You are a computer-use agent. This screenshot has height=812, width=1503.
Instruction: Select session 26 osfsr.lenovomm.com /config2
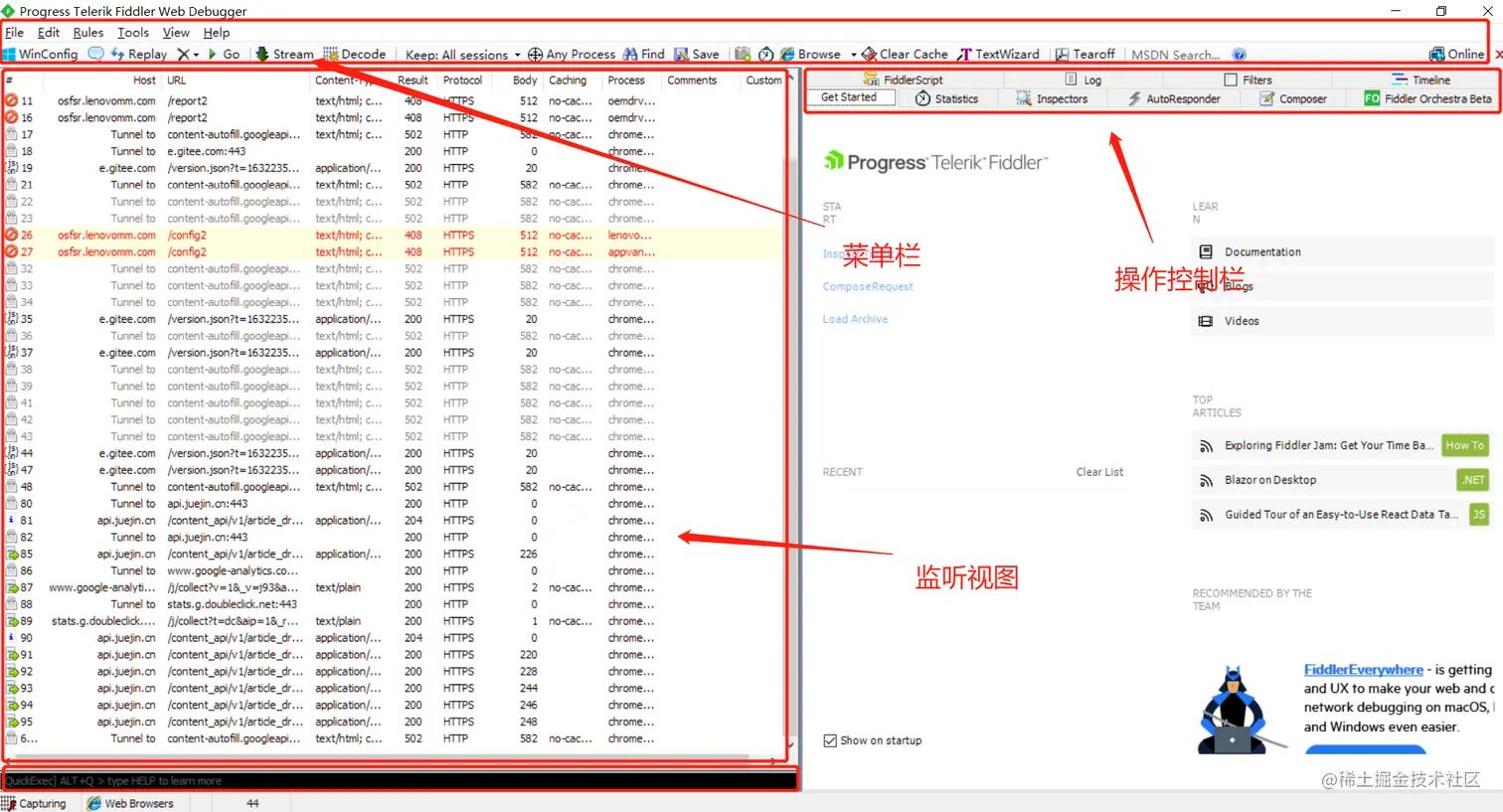394,236
